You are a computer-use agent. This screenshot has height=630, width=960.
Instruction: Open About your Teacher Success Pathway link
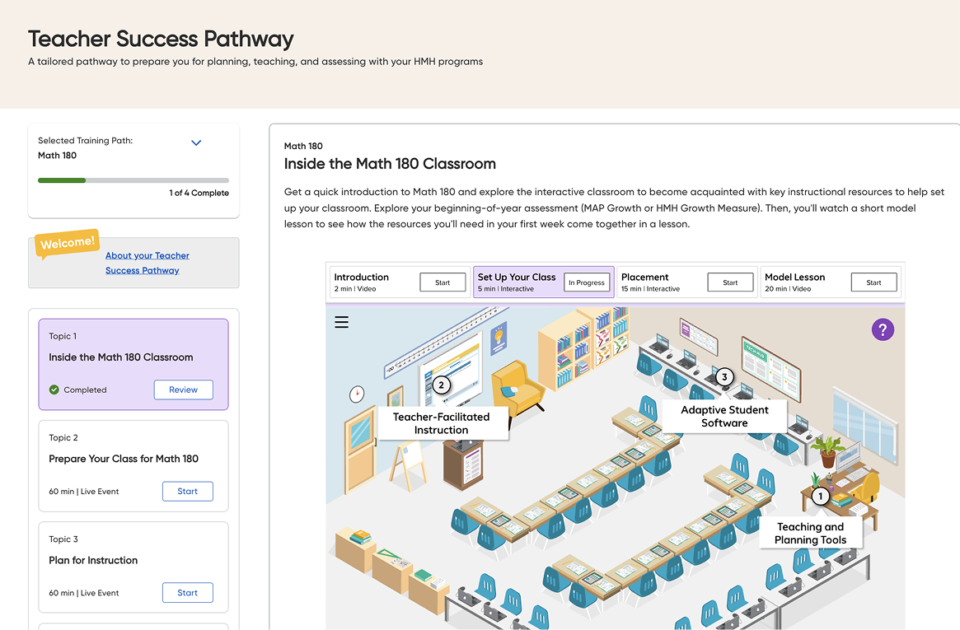(x=147, y=263)
